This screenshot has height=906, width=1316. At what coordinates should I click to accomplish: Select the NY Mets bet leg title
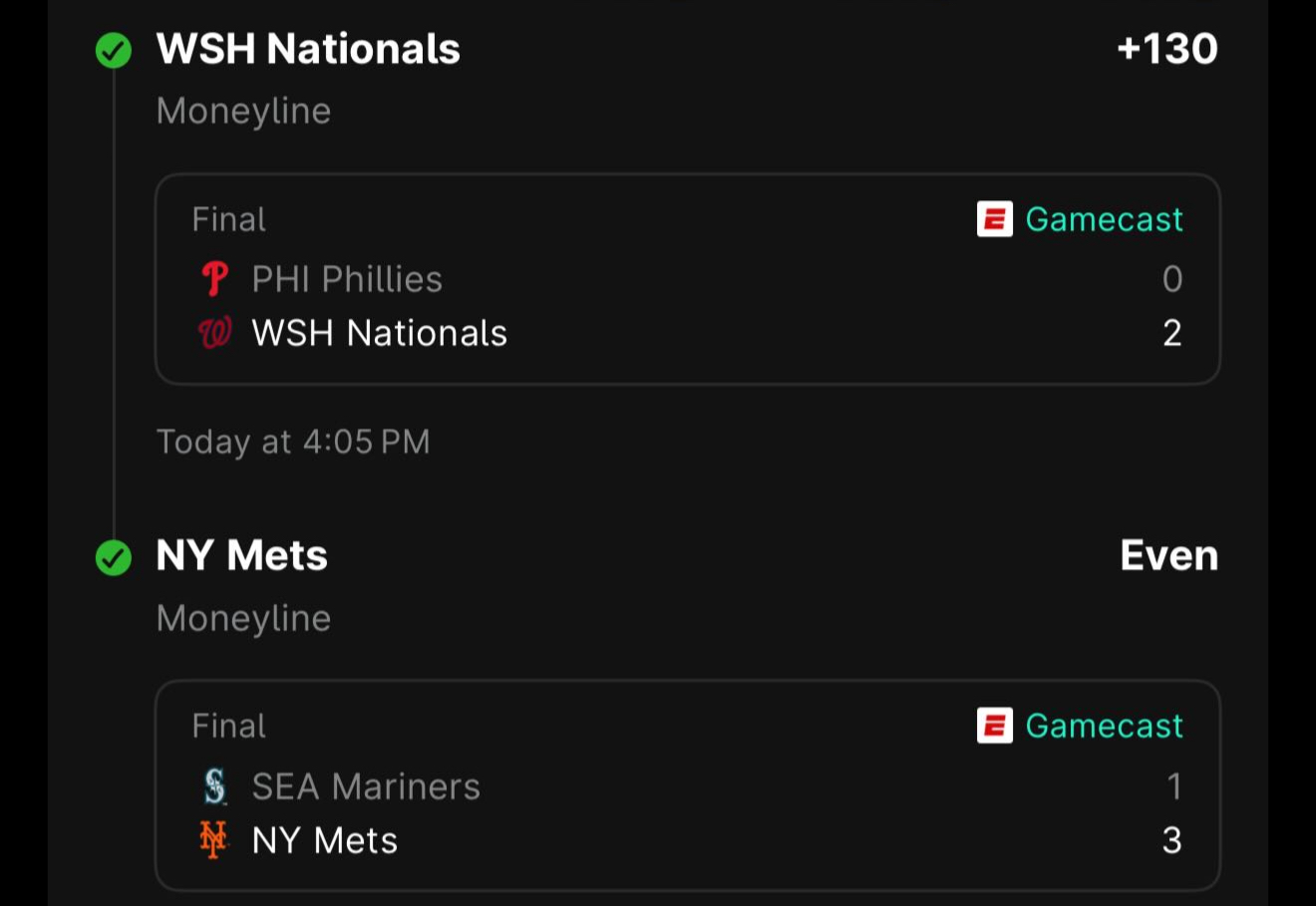click(x=242, y=555)
